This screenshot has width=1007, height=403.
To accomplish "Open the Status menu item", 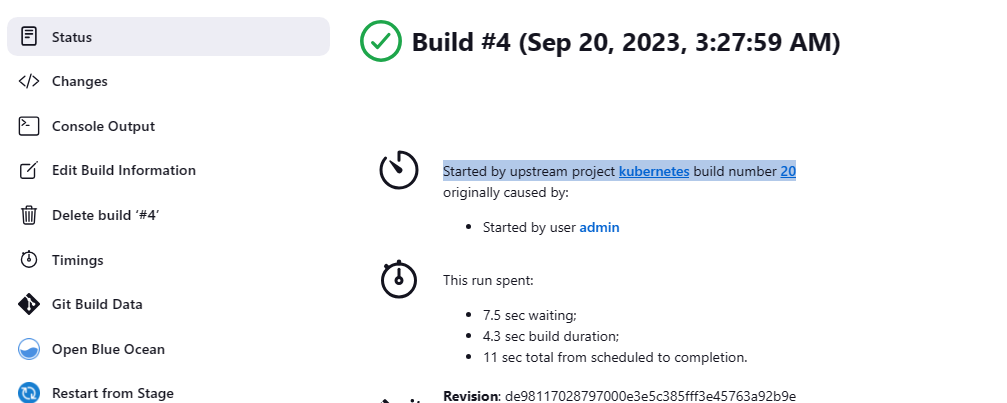I will click(72, 37).
